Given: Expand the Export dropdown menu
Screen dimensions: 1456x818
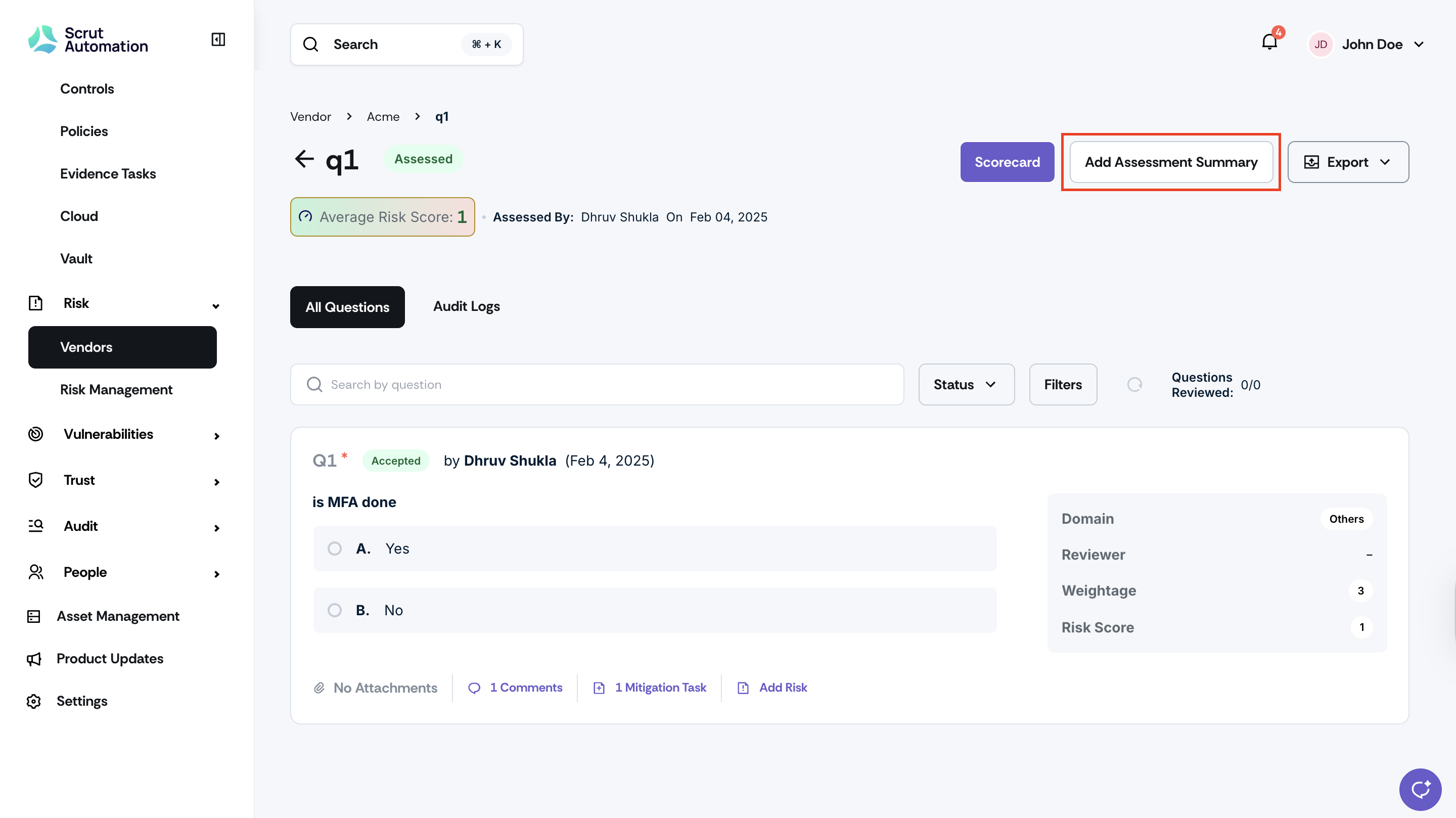Looking at the screenshot, I should pyautogui.click(x=1347, y=162).
